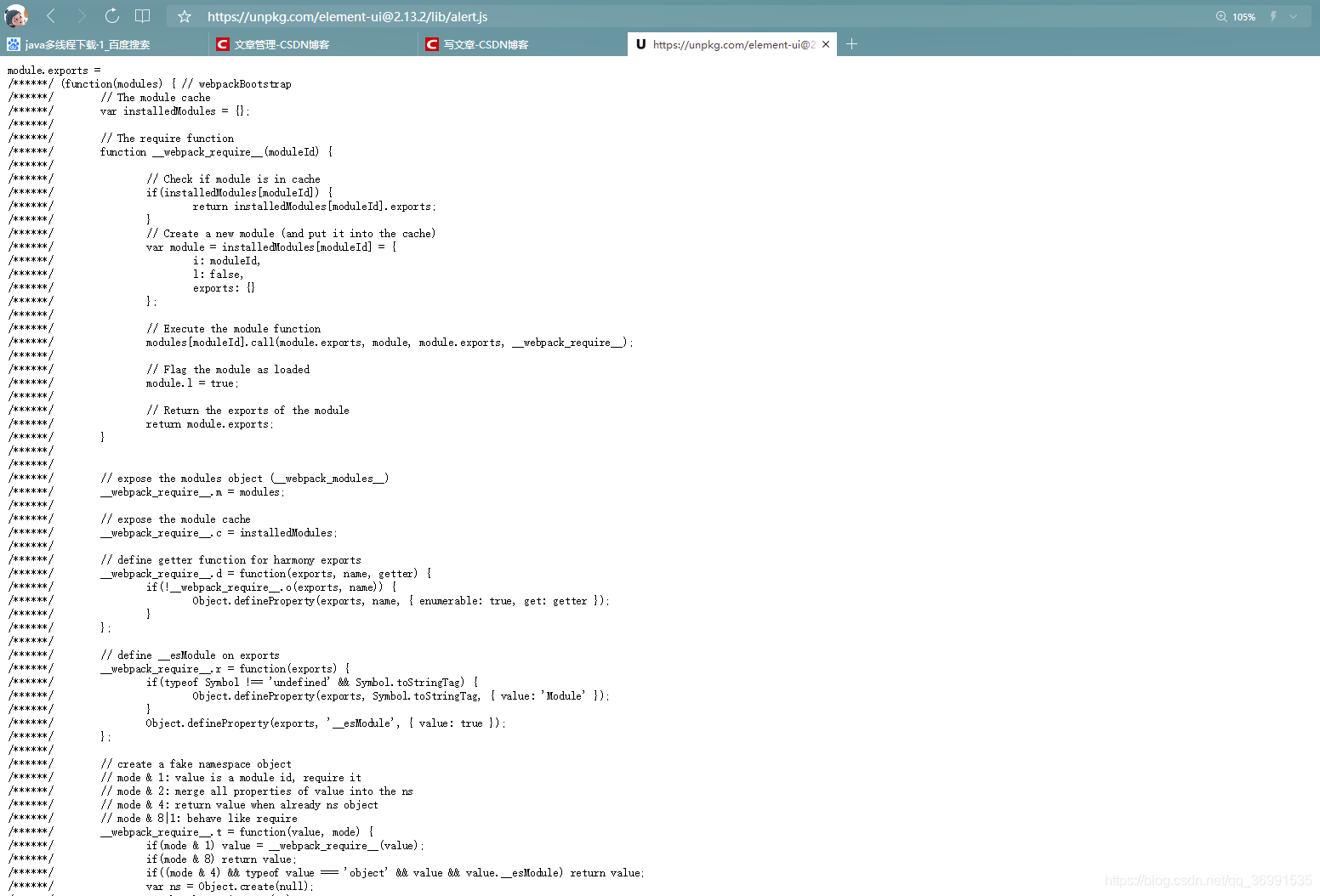Click the '// The module cache' comment
Screen dimensions: 1320x896
tap(156, 98)
